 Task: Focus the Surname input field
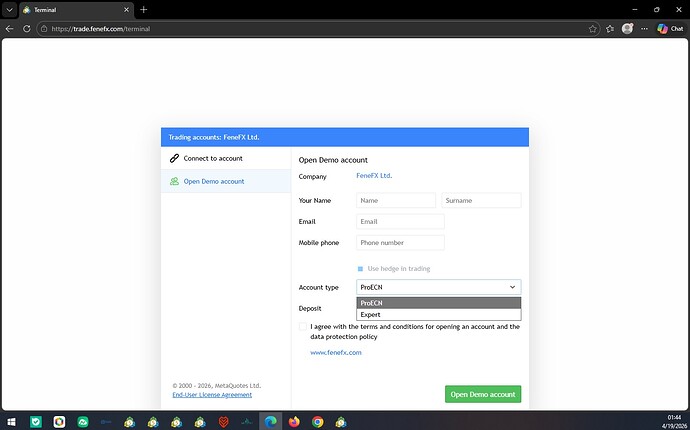[481, 200]
